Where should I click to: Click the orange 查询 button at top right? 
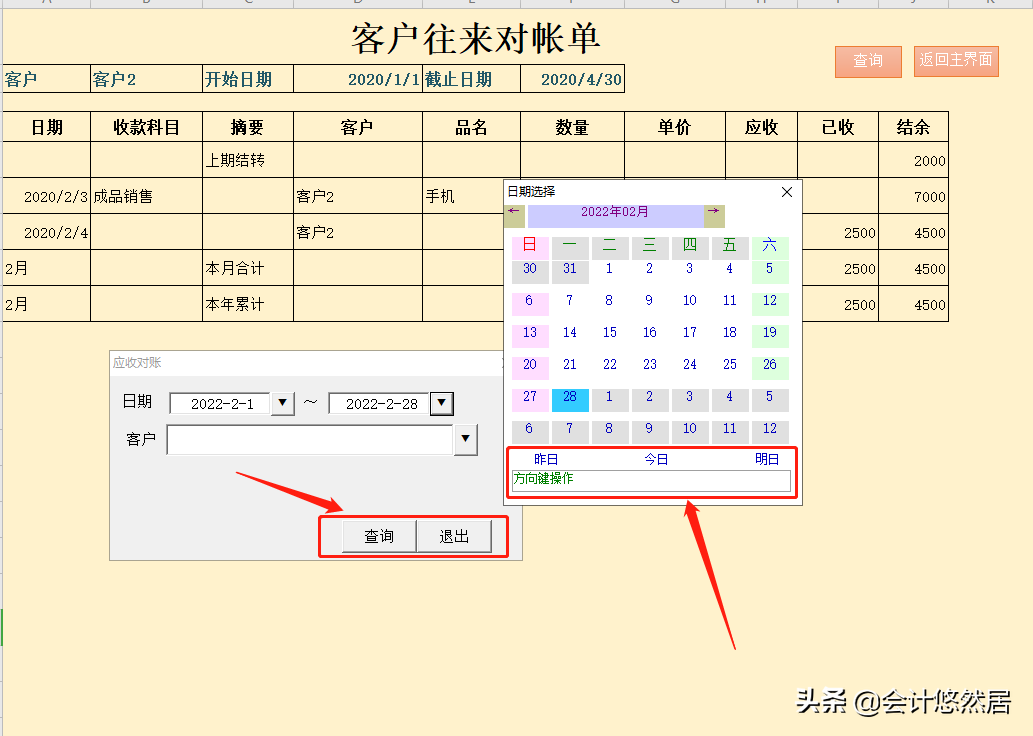pyautogui.click(x=867, y=61)
